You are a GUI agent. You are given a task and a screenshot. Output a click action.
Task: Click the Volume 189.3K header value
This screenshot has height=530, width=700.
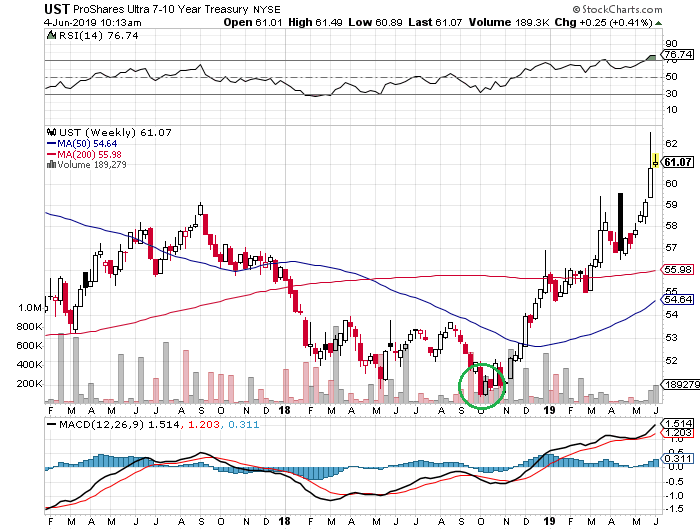pyautogui.click(x=509, y=22)
